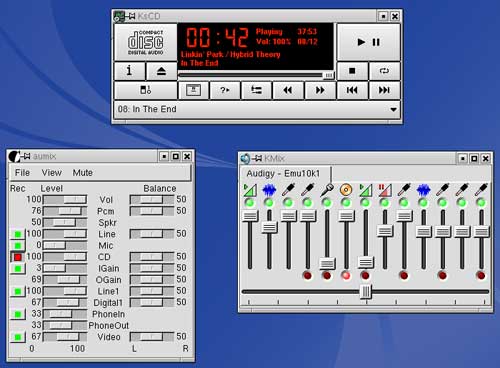The height and width of the screenshot is (368, 500).
Task: Toggle the PhoneIn record button in aumix
Action: click(x=18, y=314)
